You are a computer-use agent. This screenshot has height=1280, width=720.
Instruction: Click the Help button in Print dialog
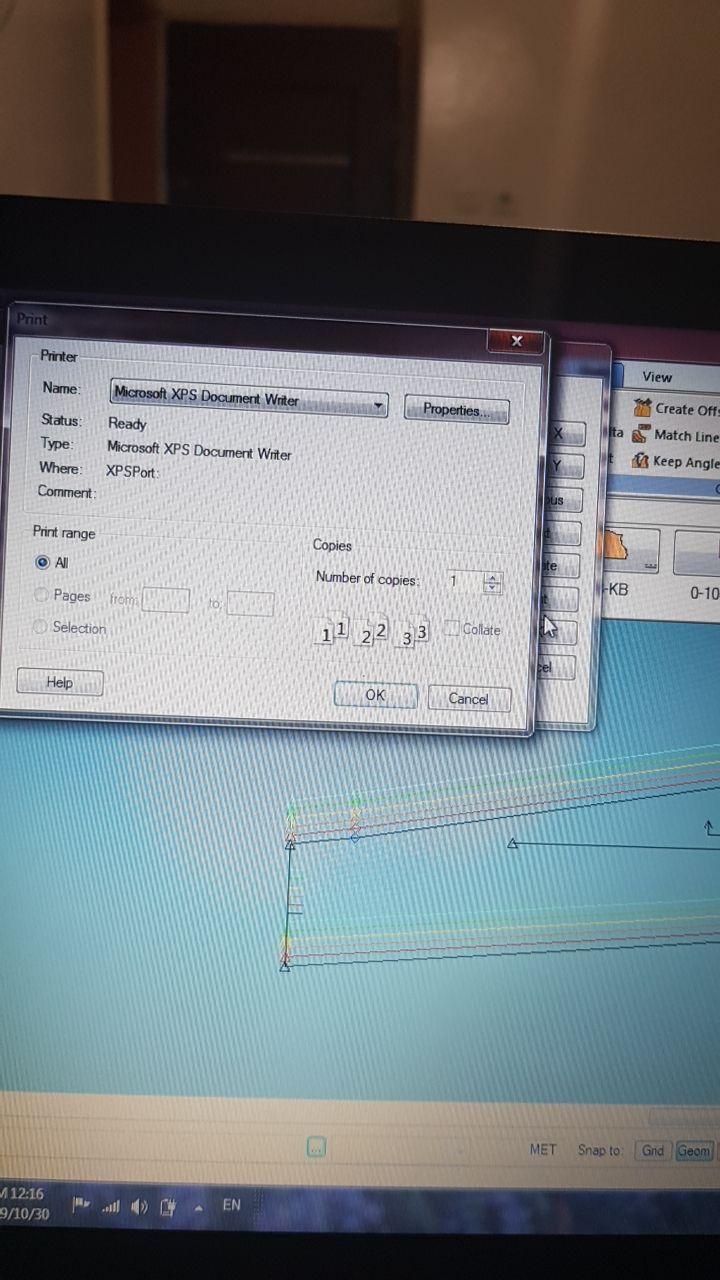click(x=60, y=682)
